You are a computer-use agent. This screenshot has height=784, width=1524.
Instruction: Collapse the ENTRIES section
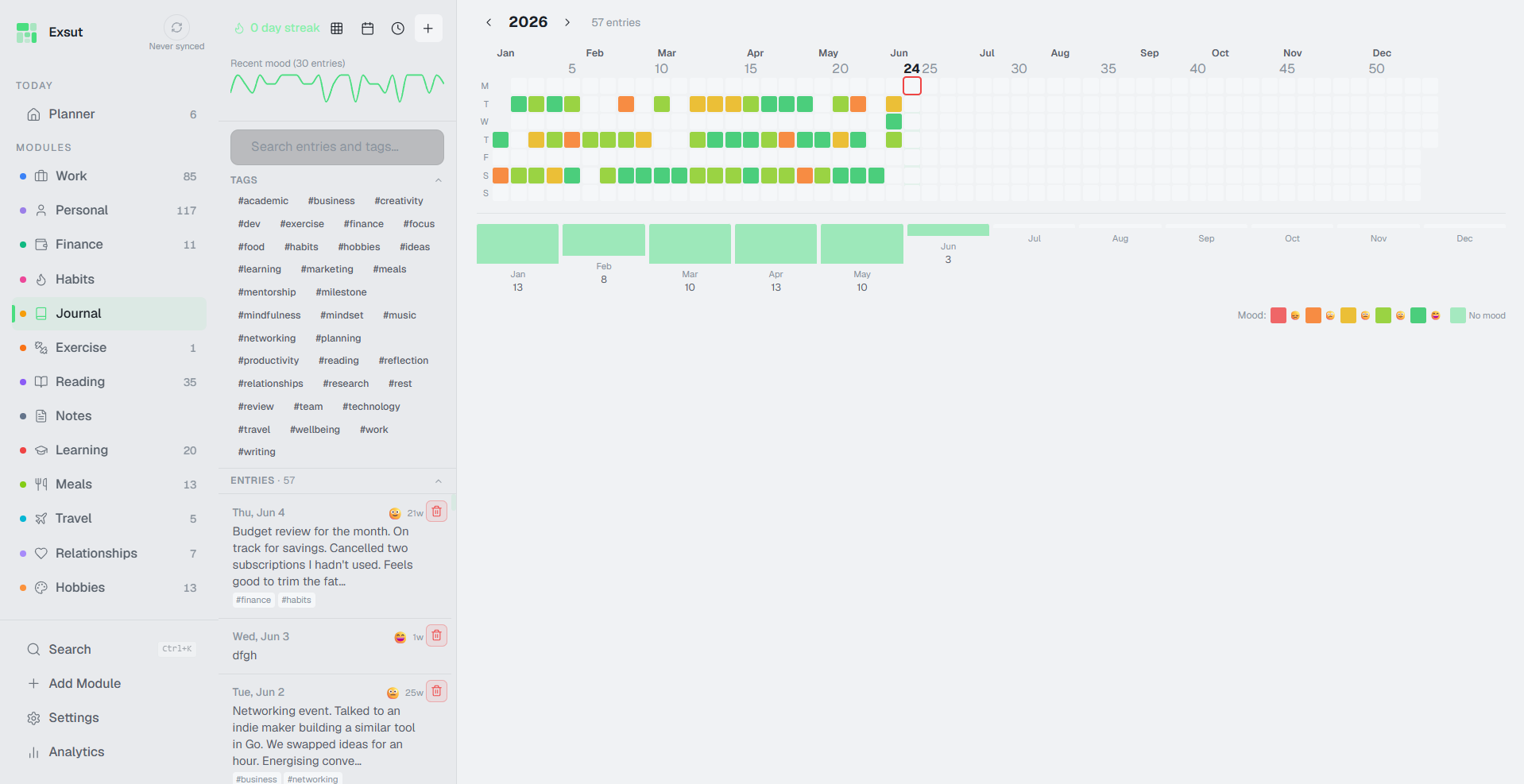(x=438, y=481)
